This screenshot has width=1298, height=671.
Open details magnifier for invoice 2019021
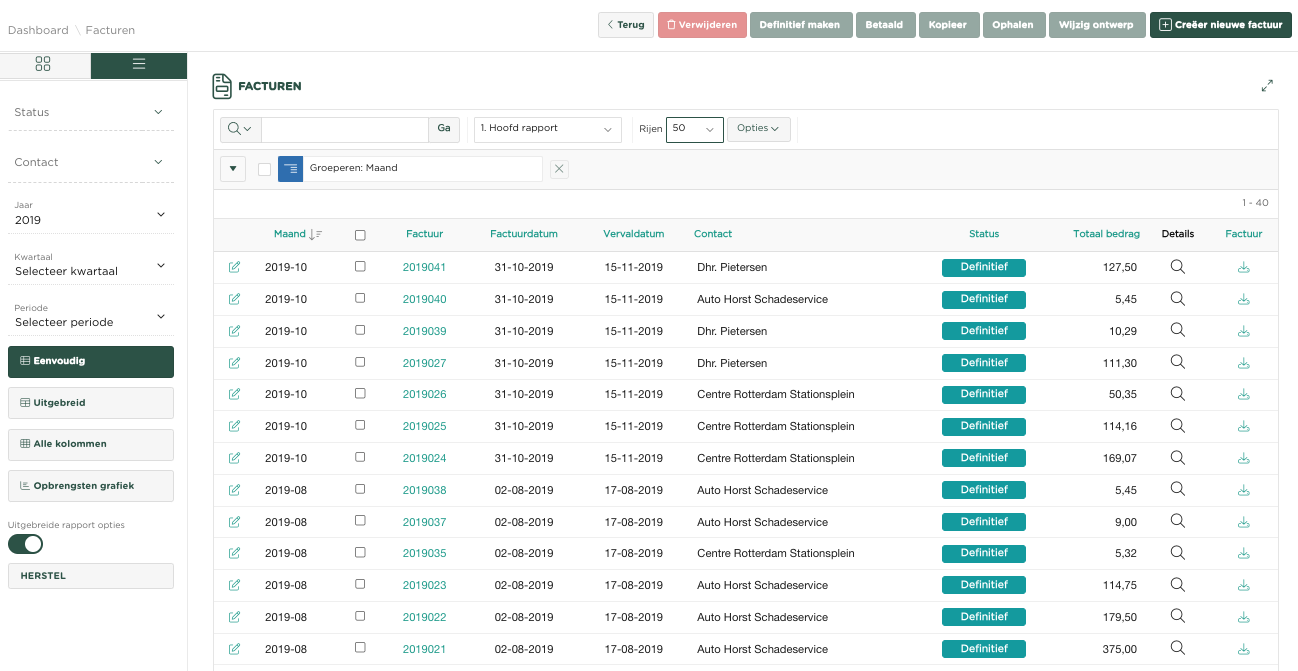pos(1177,648)
